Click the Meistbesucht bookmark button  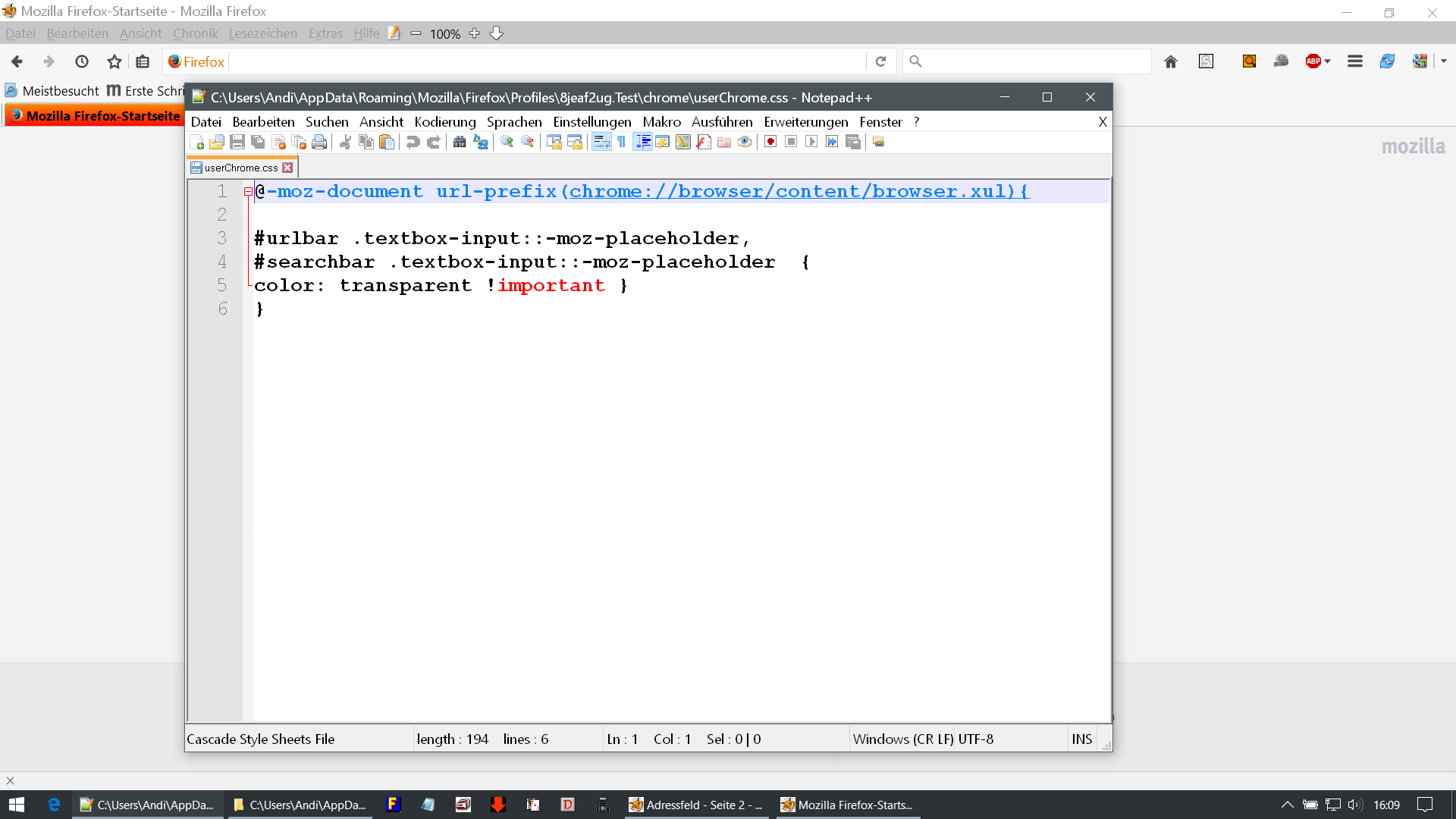[52, 91]
